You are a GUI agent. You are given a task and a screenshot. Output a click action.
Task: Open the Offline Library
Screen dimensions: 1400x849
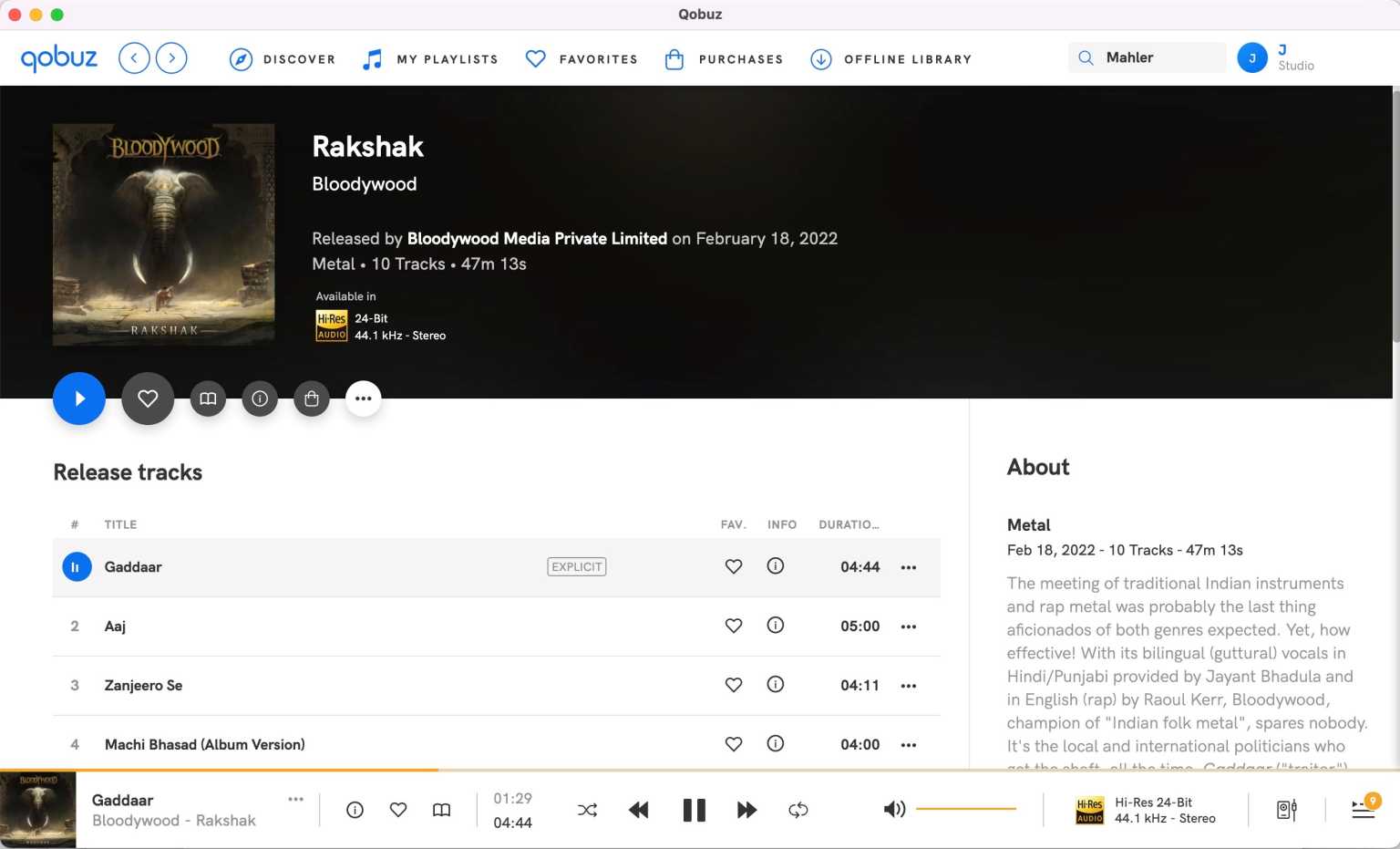(890, 58)
